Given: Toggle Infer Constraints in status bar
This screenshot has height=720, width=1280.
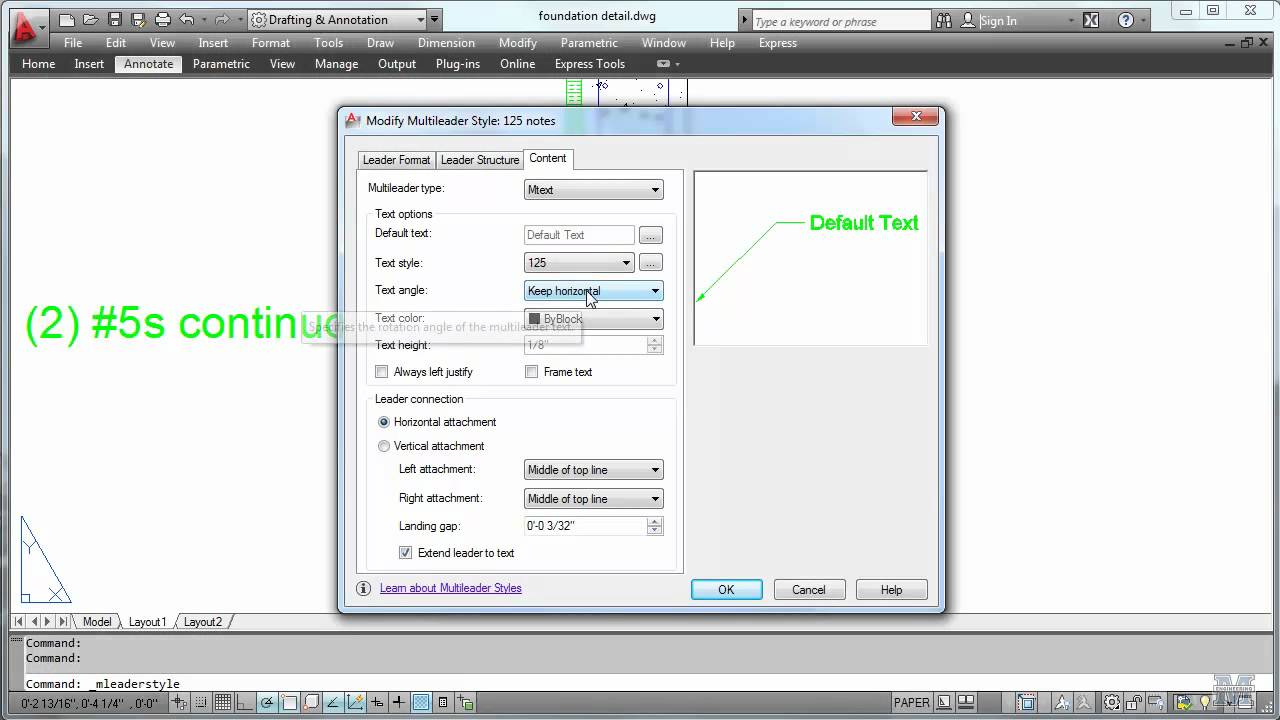Looking at the screenshot, I should [179, 702].
